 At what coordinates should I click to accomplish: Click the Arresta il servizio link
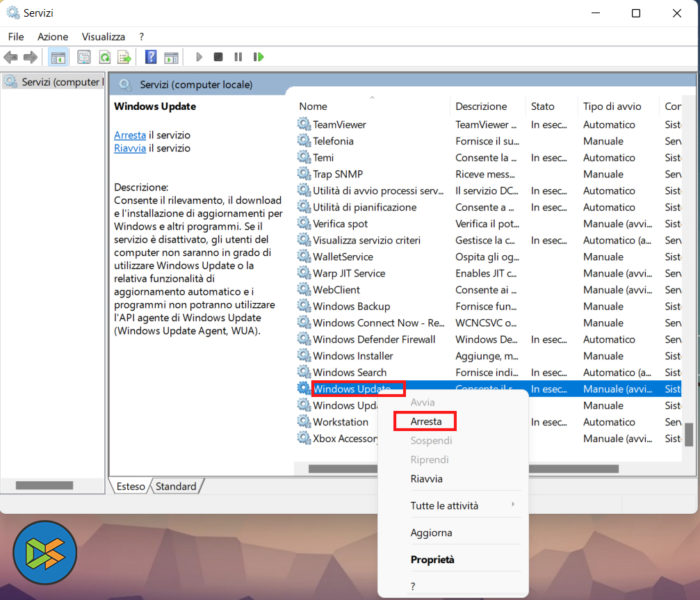click(x=130, y=135)
